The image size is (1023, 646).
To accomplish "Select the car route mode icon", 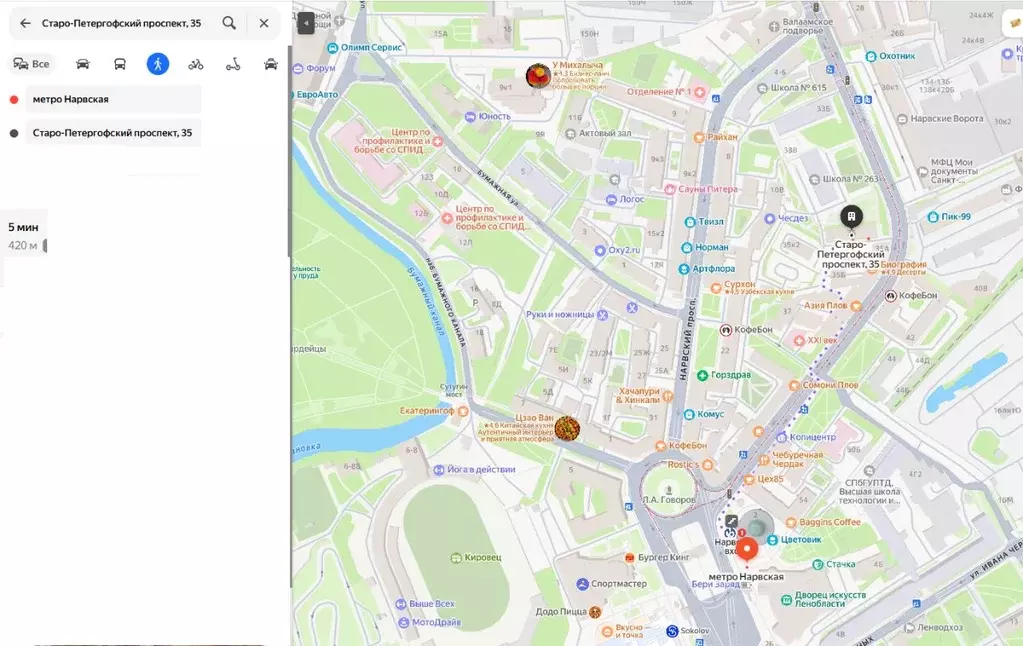I will [x=83, y=63].
